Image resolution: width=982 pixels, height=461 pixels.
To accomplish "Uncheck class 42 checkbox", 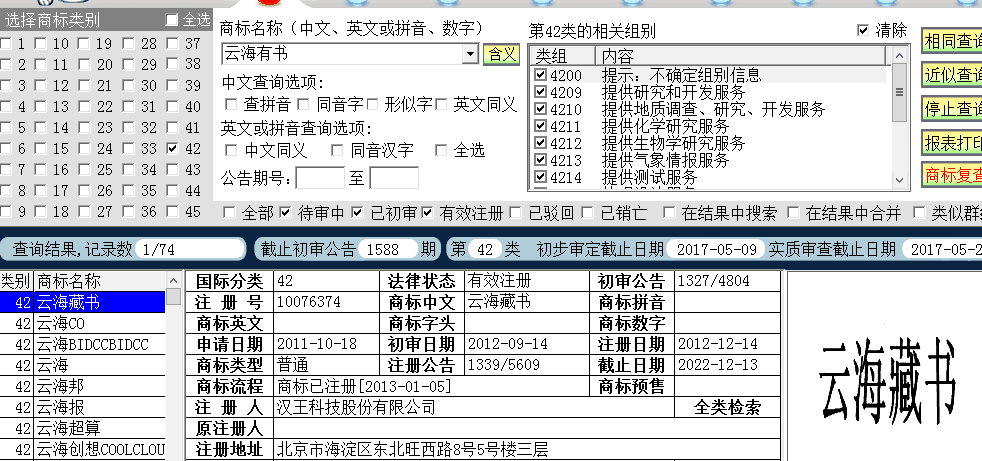I will pyautogui.click(x=173, y=148).
